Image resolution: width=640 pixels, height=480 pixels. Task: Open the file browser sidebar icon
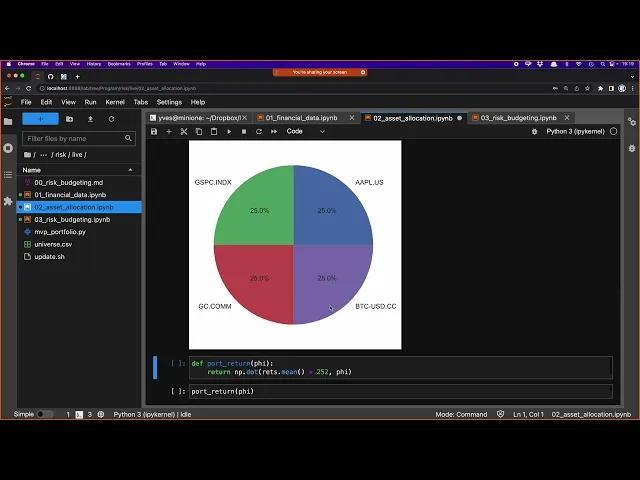8,122
